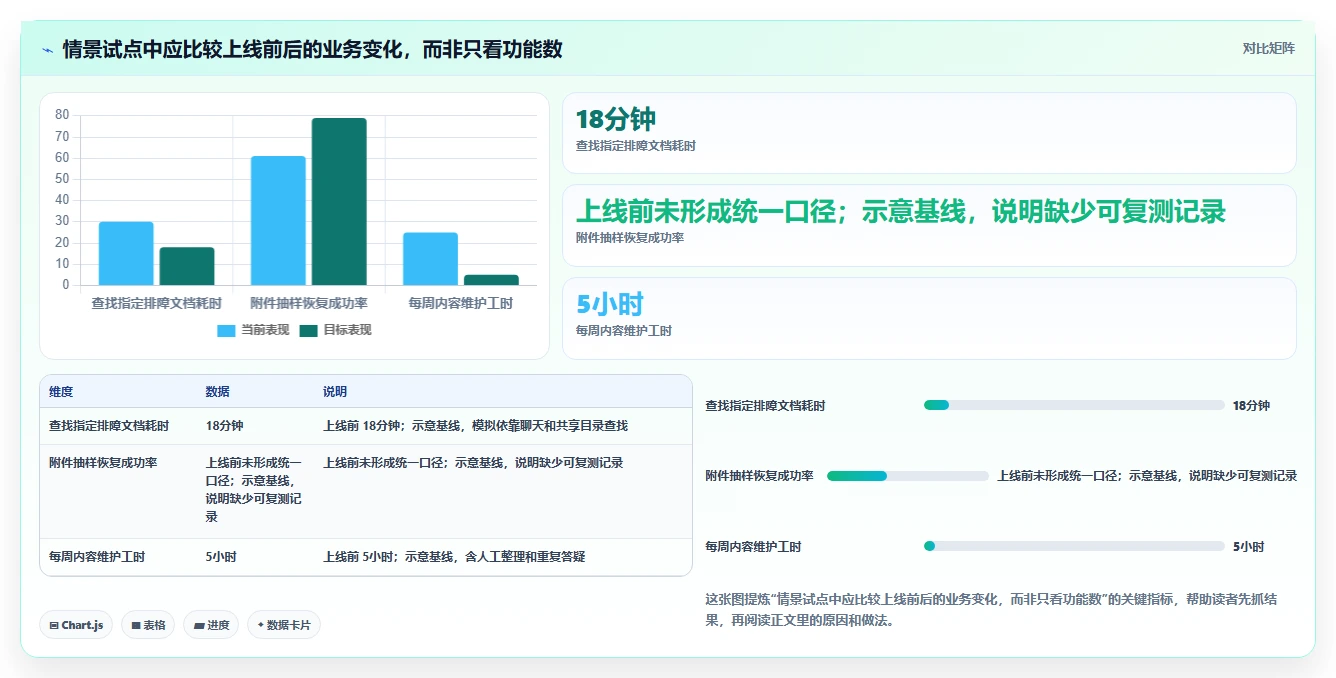This screenshot has height=678, width=1336.
Task: Click the progress row label 每周内容维护工时
Action: click(x=753, y=547)
